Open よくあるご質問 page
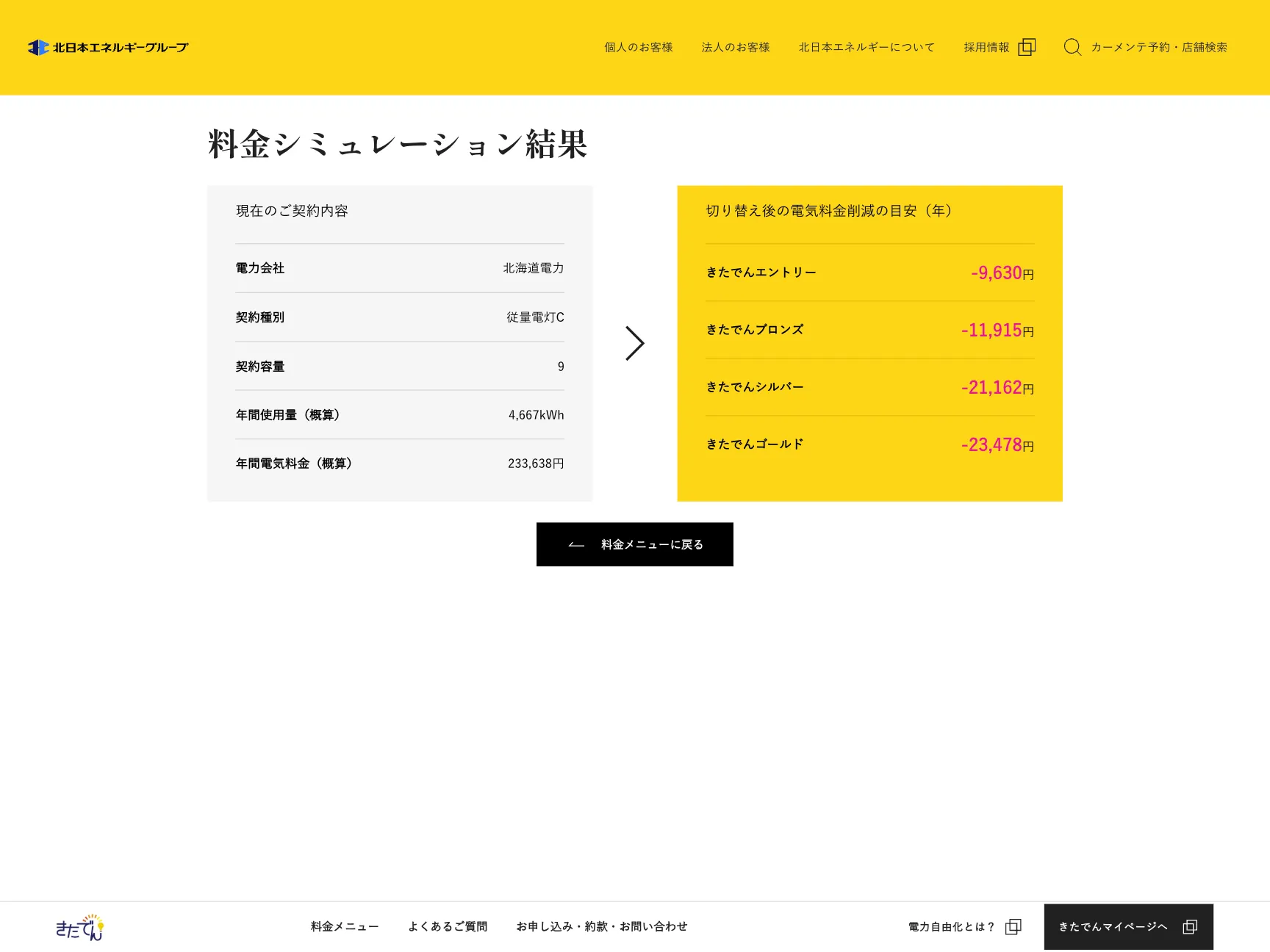 [x=448, y=927]
